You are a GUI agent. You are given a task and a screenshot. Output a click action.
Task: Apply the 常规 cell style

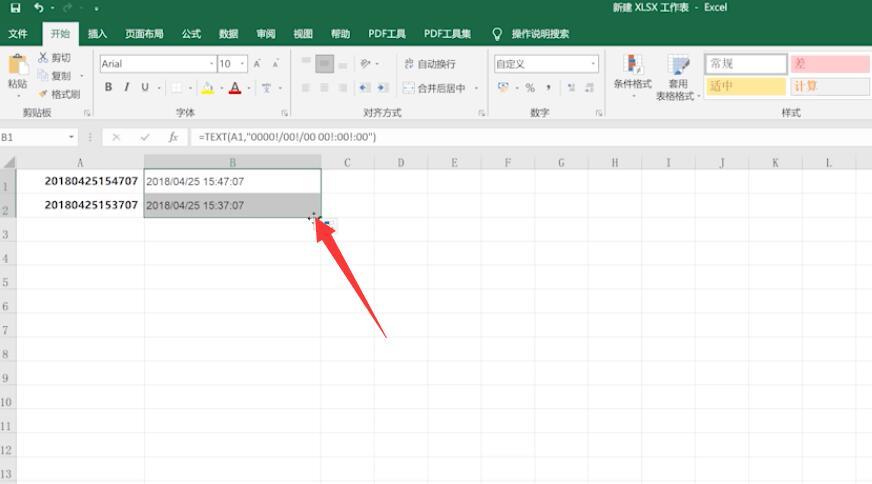746,64
